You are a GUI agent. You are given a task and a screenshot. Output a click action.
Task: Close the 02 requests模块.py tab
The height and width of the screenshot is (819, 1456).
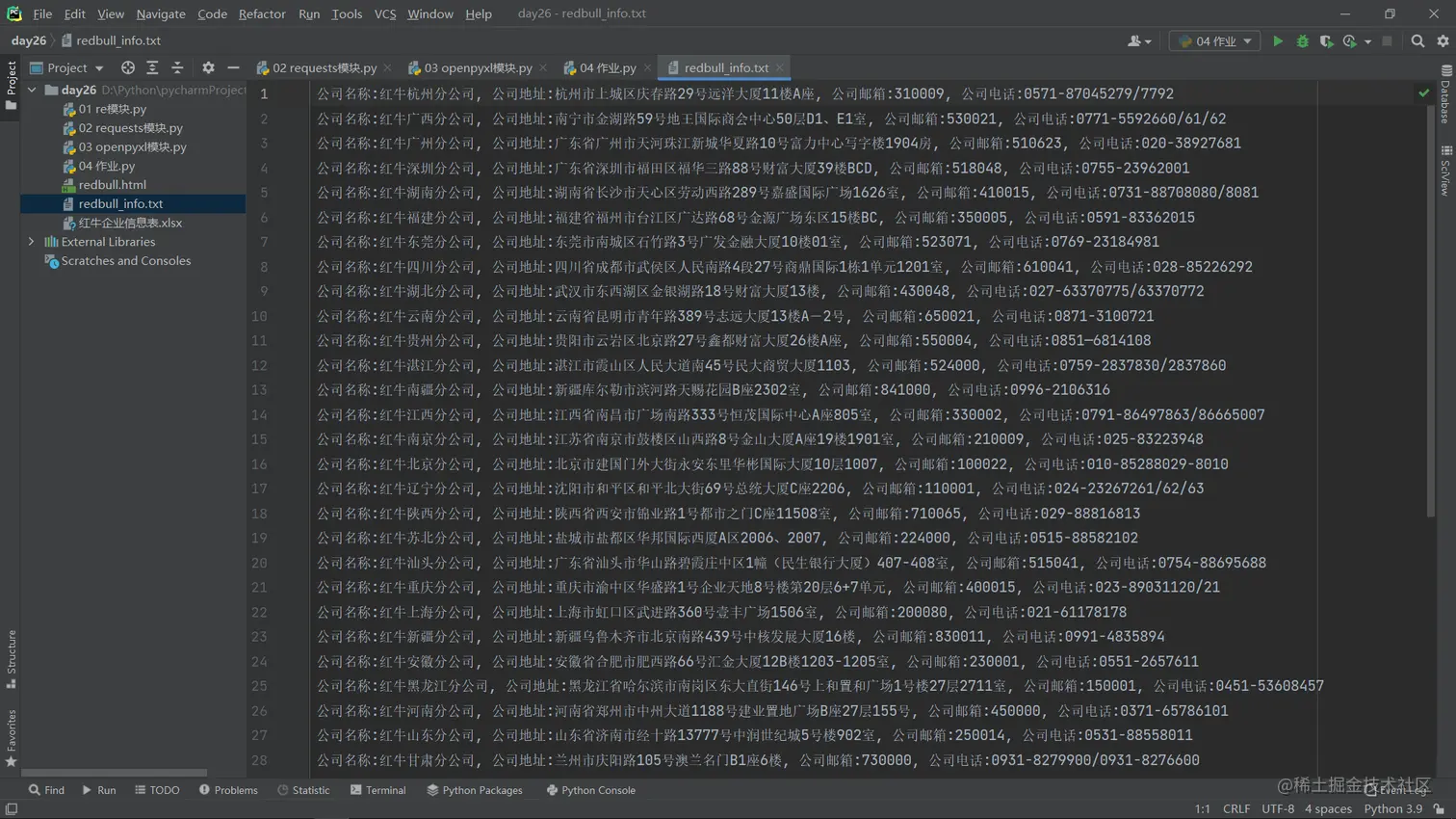[x=387, y=68]
